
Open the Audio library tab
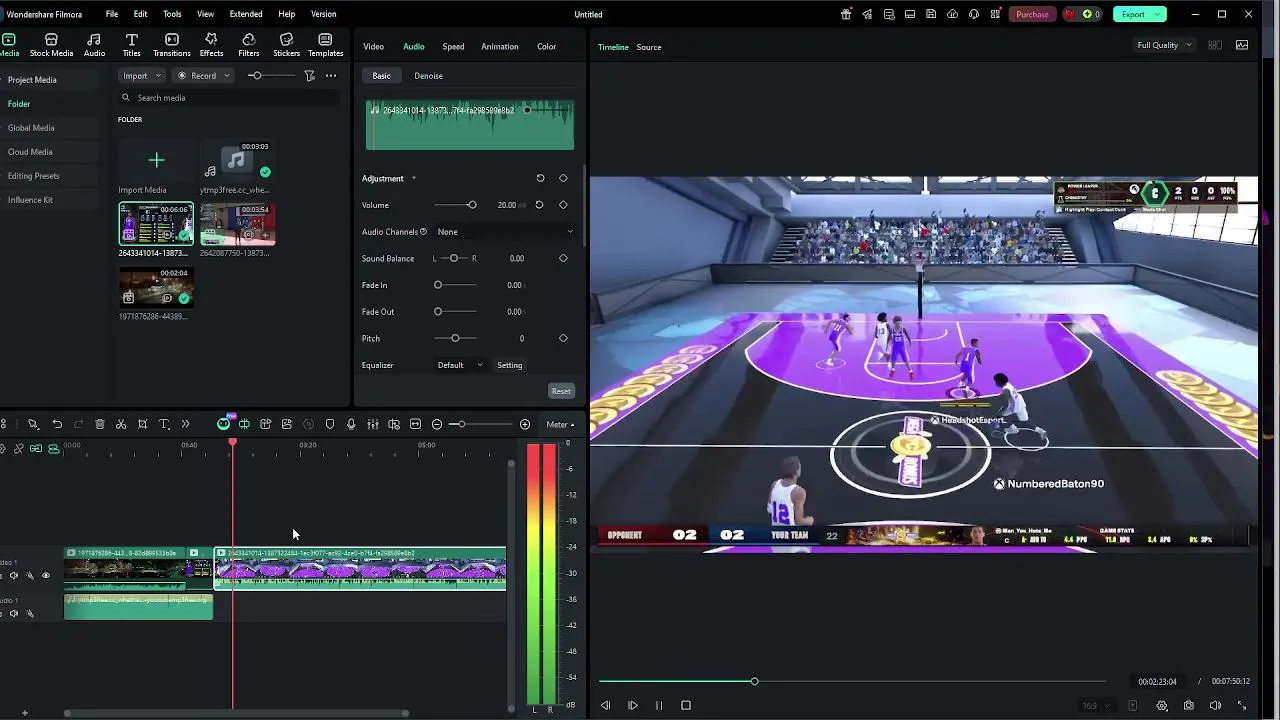point(94,45)
